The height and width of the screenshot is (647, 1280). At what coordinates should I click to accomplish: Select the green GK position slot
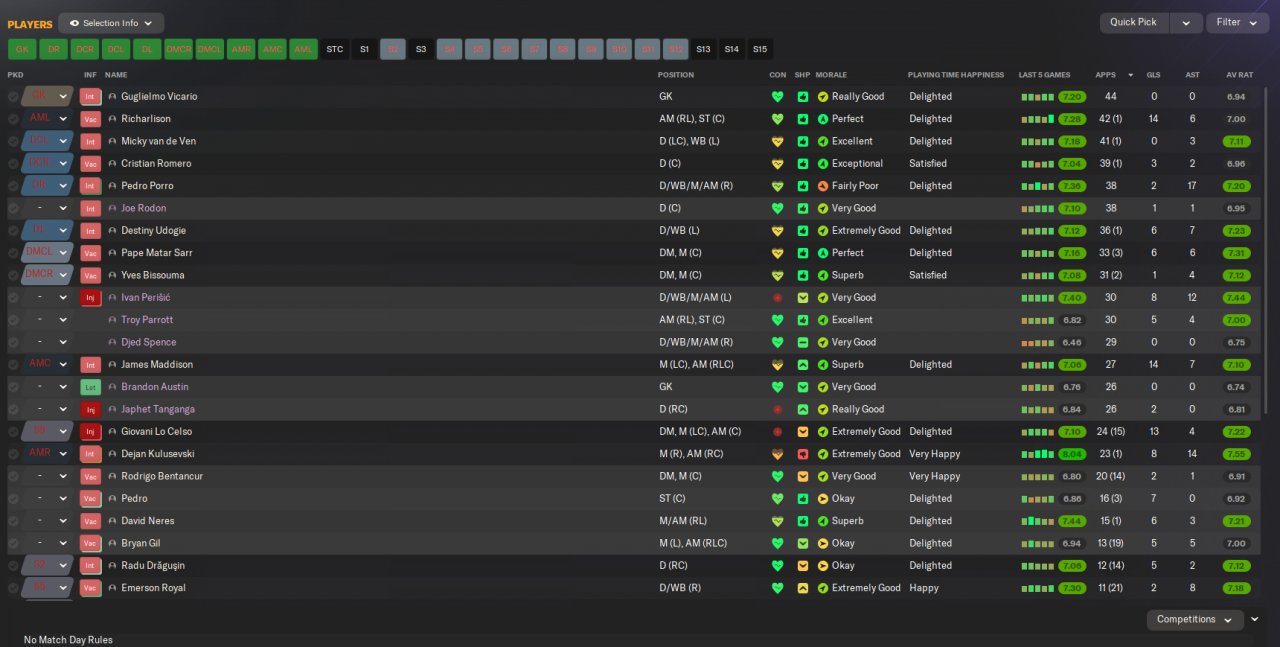coord(22,49)
